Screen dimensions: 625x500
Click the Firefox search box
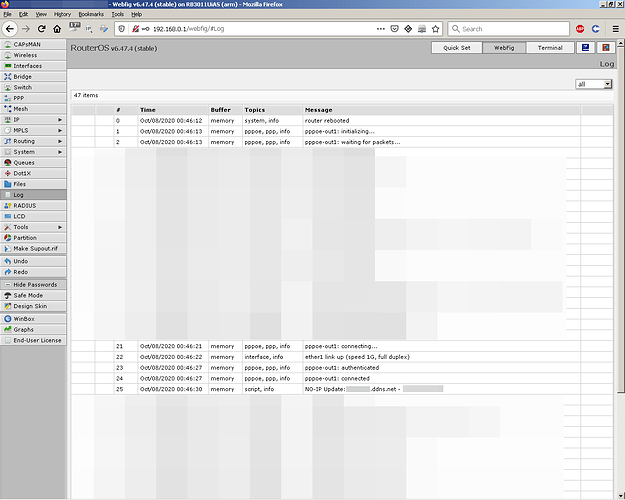coord(509,29)
